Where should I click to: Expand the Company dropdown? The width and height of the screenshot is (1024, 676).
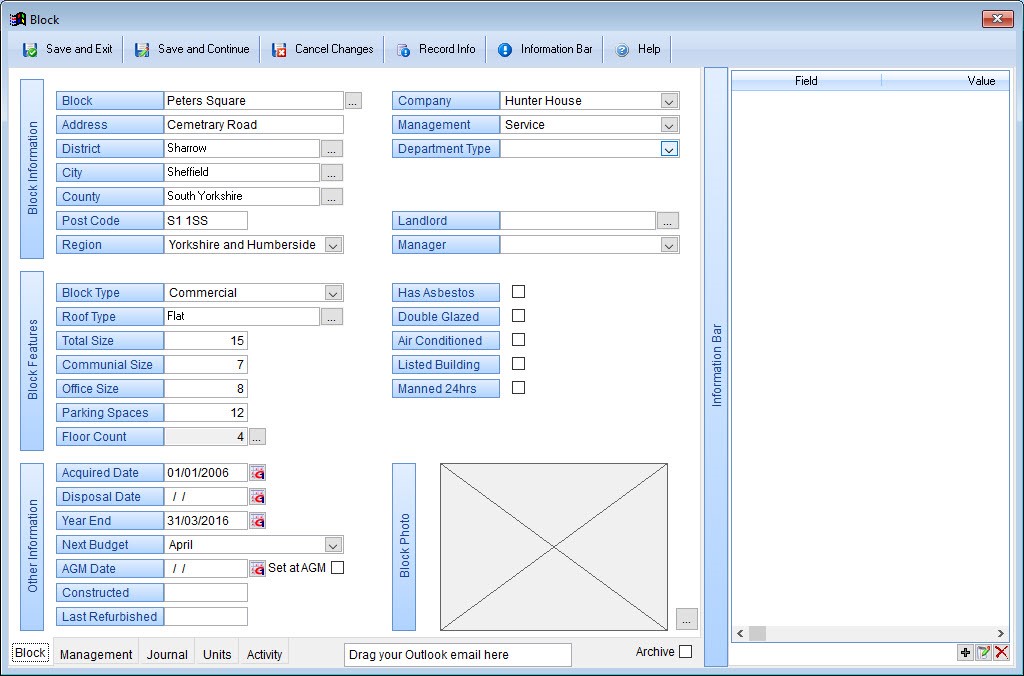pos(669,101)
